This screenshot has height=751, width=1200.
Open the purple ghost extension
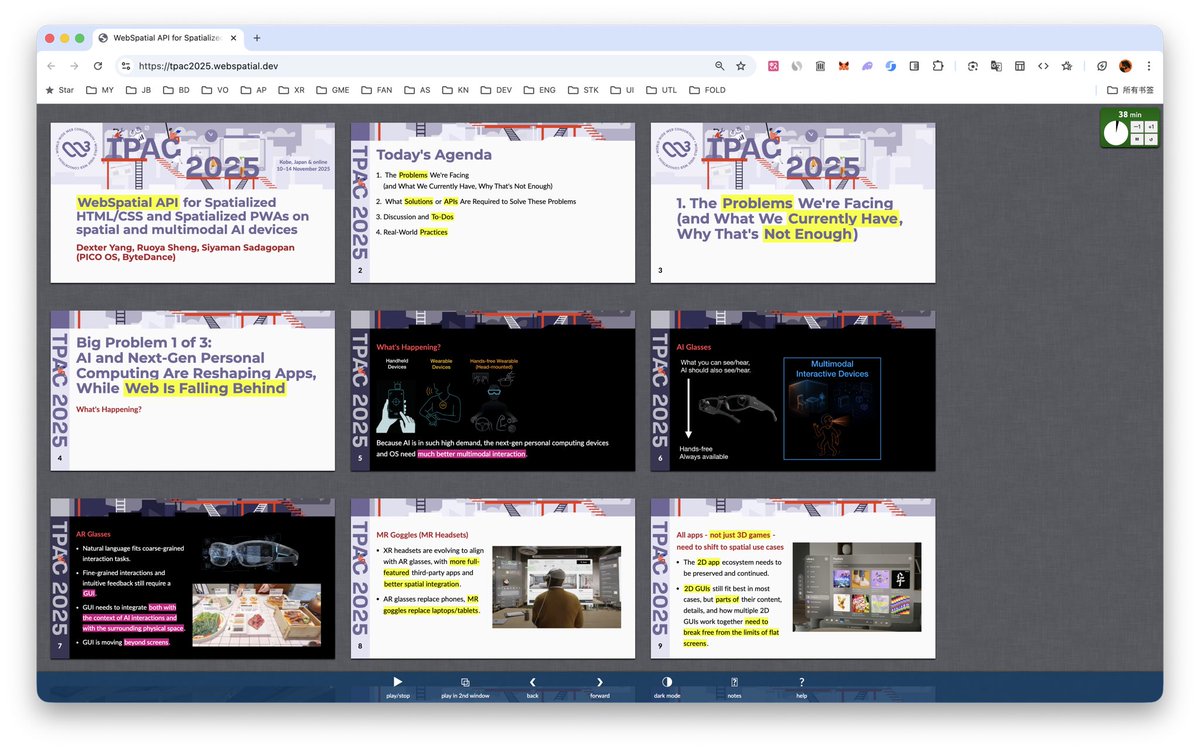(867, 66)
